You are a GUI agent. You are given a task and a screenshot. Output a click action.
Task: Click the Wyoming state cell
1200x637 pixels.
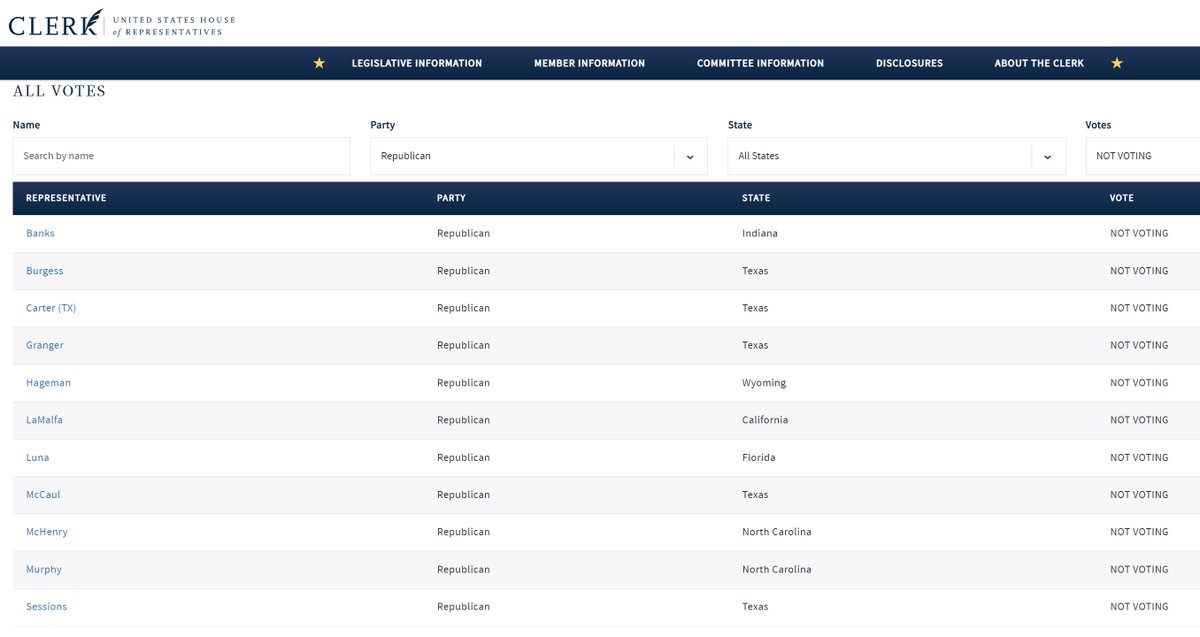764,383
